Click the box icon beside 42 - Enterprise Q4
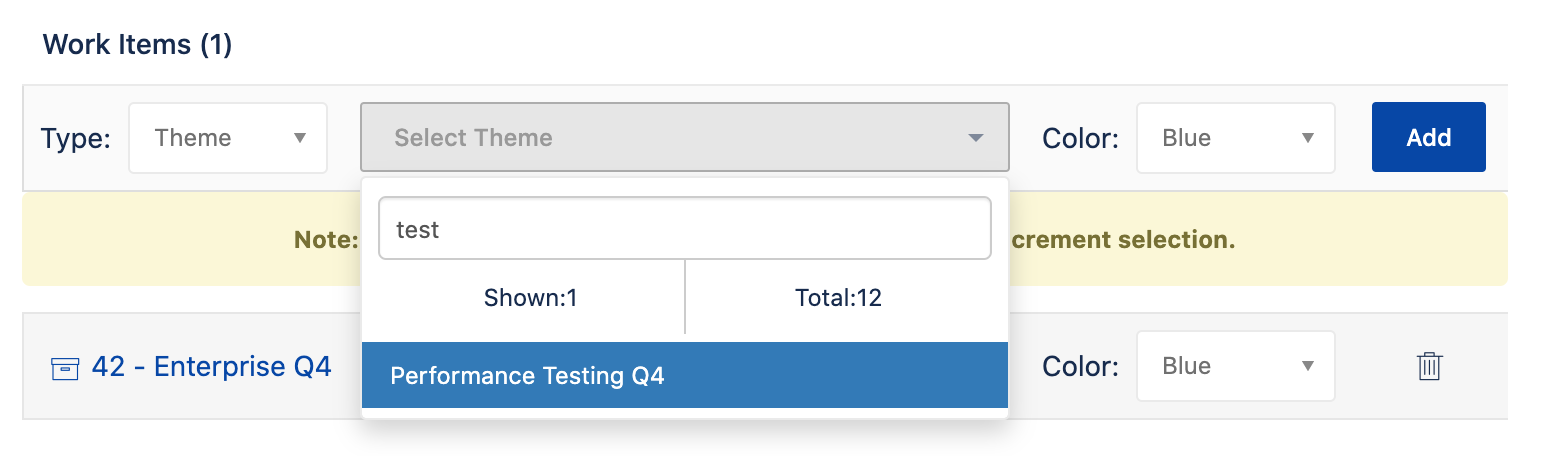Screen dimensions: 1544x456 [x=65, y=369]
